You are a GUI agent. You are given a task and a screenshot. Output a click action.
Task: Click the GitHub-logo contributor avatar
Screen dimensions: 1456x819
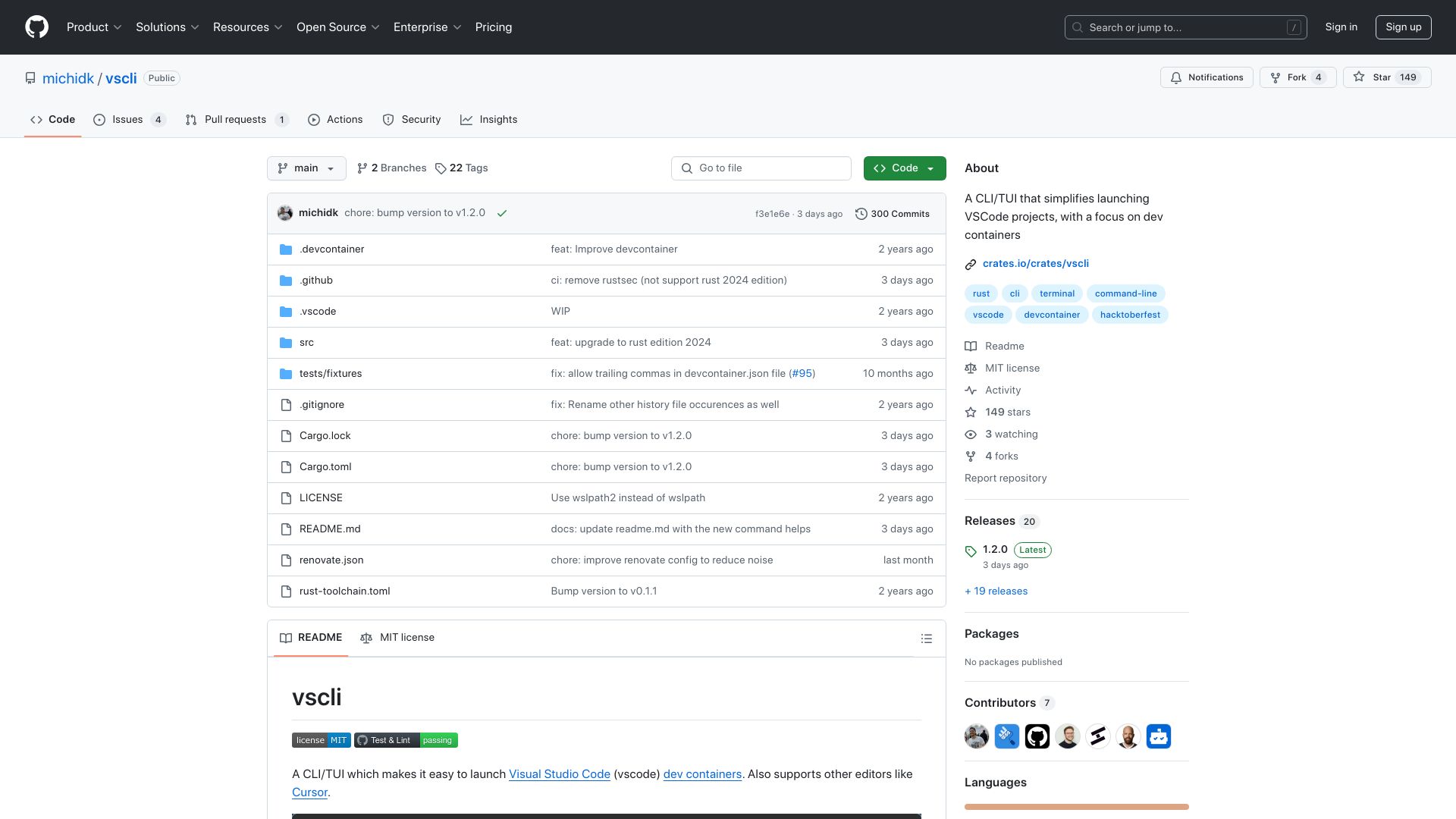coord(1037,736)
